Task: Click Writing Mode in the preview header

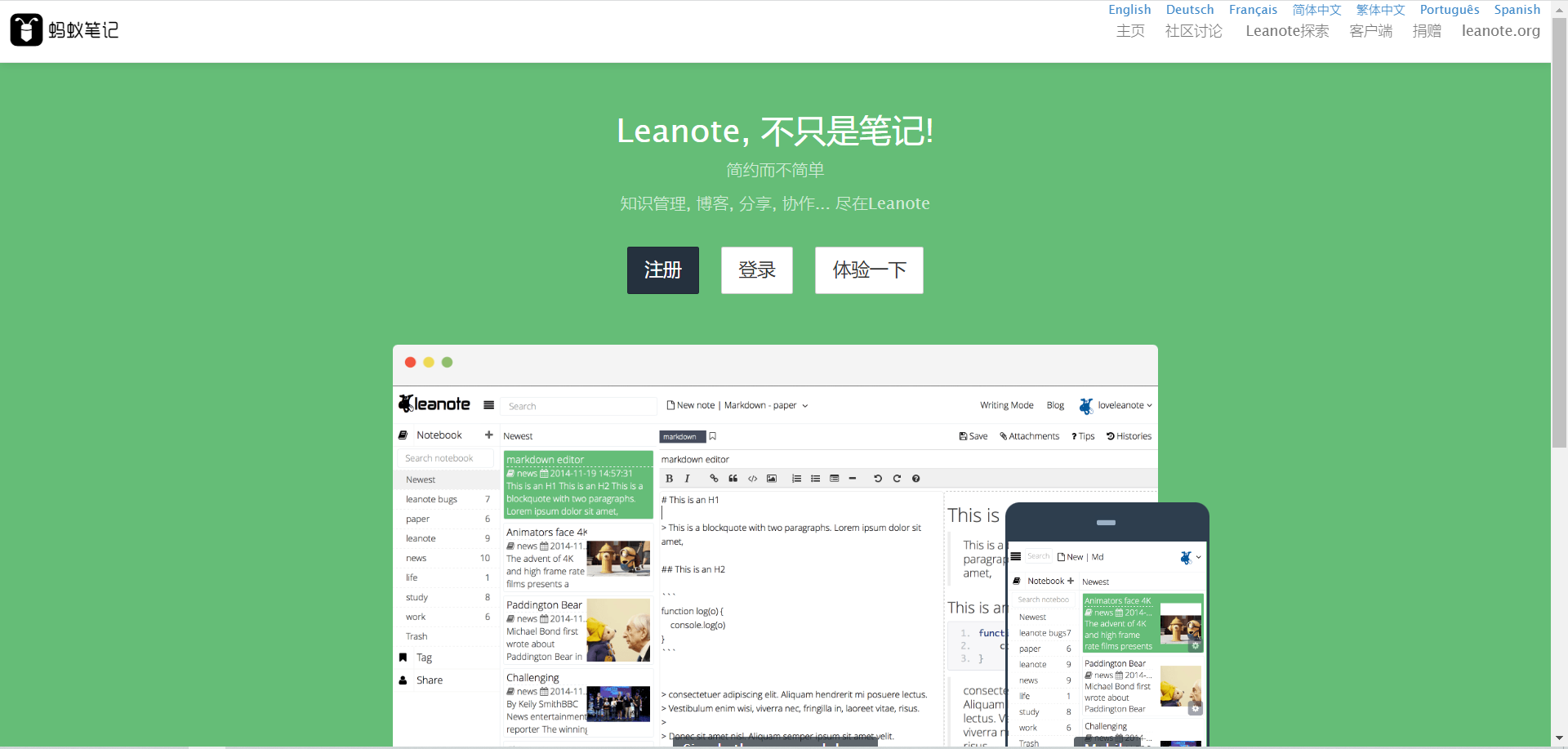Action: [1007, 405]
